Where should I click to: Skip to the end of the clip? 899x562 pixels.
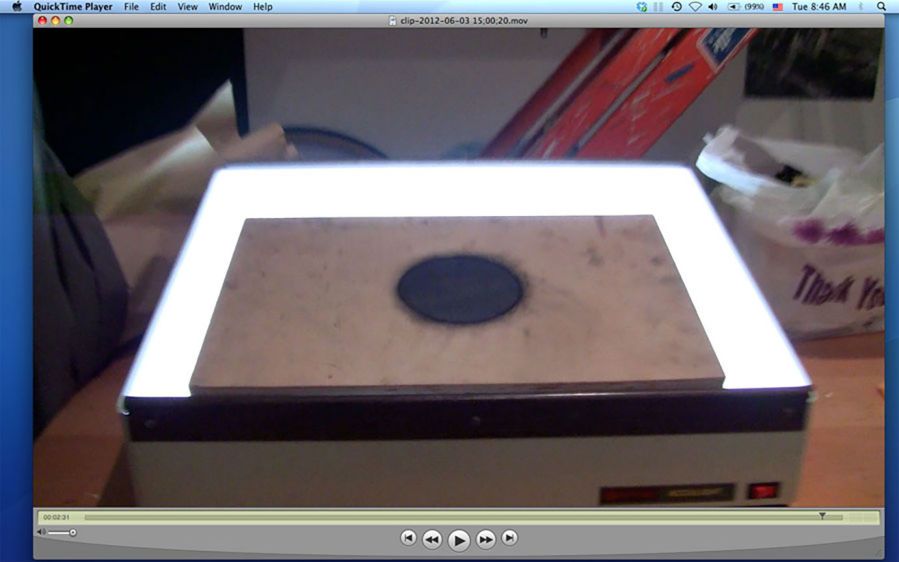pyautogui.click(x=510, y=538)
